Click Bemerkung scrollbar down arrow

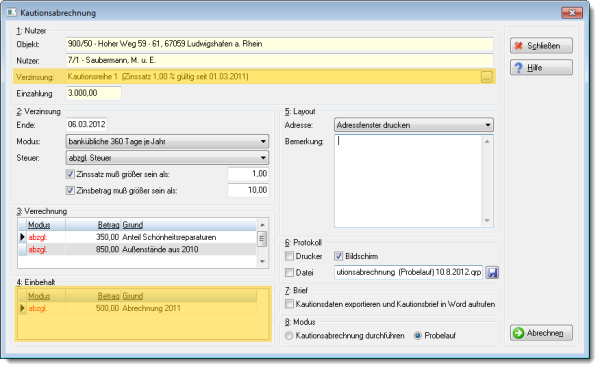click(x=487, y=220)
